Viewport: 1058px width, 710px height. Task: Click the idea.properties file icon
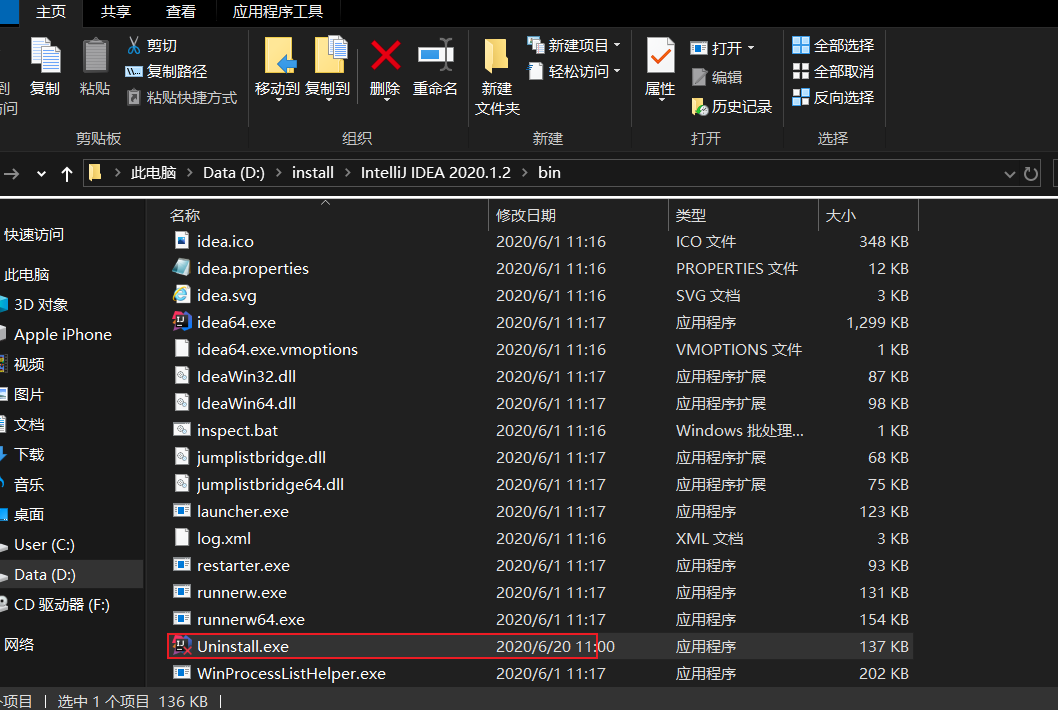tap(182, 268)
